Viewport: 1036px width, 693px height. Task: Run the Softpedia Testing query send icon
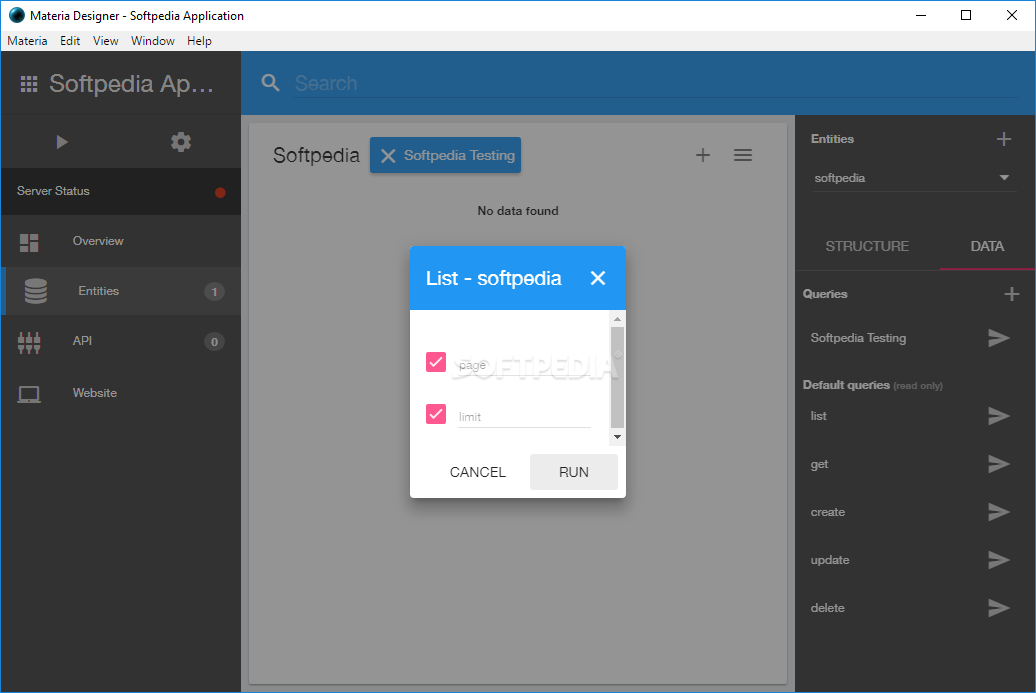(x=998, y=338)
